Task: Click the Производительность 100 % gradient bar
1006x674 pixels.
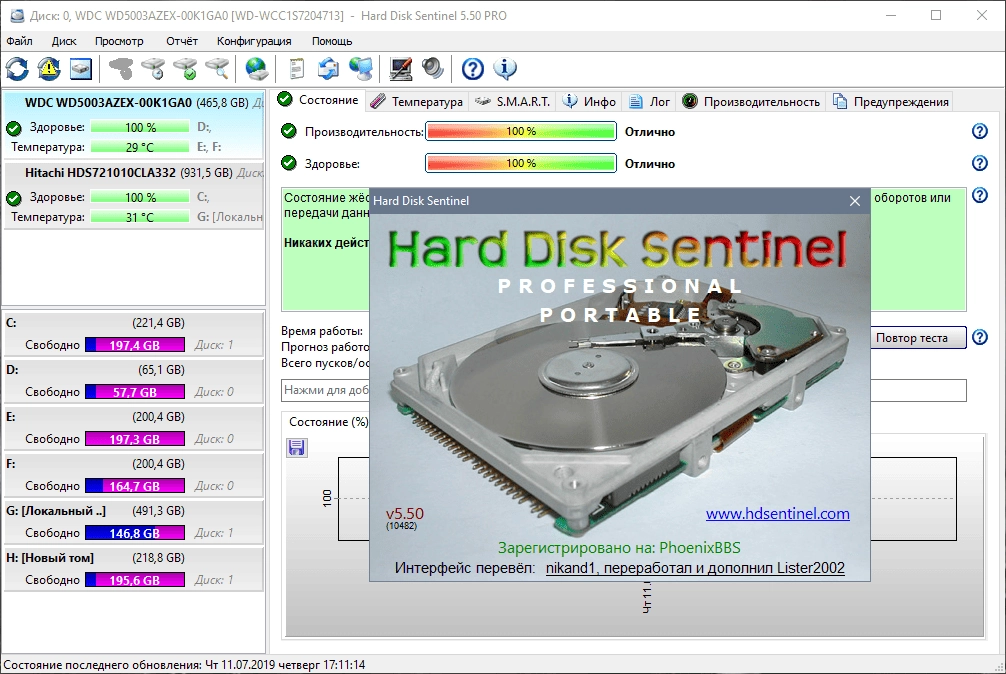Action: (x=520, y=131)
